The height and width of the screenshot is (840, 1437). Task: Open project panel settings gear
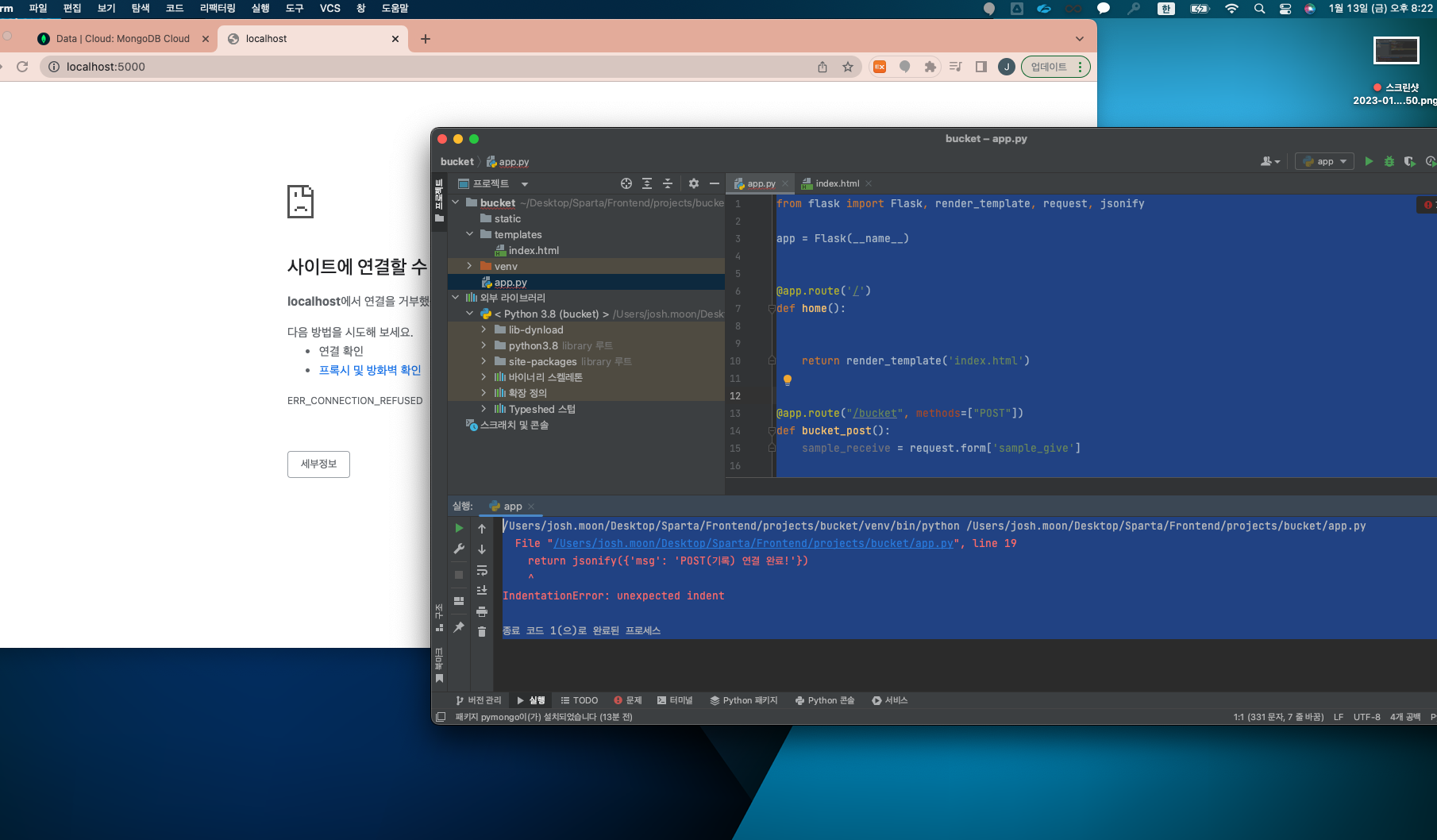click(694, 183)
